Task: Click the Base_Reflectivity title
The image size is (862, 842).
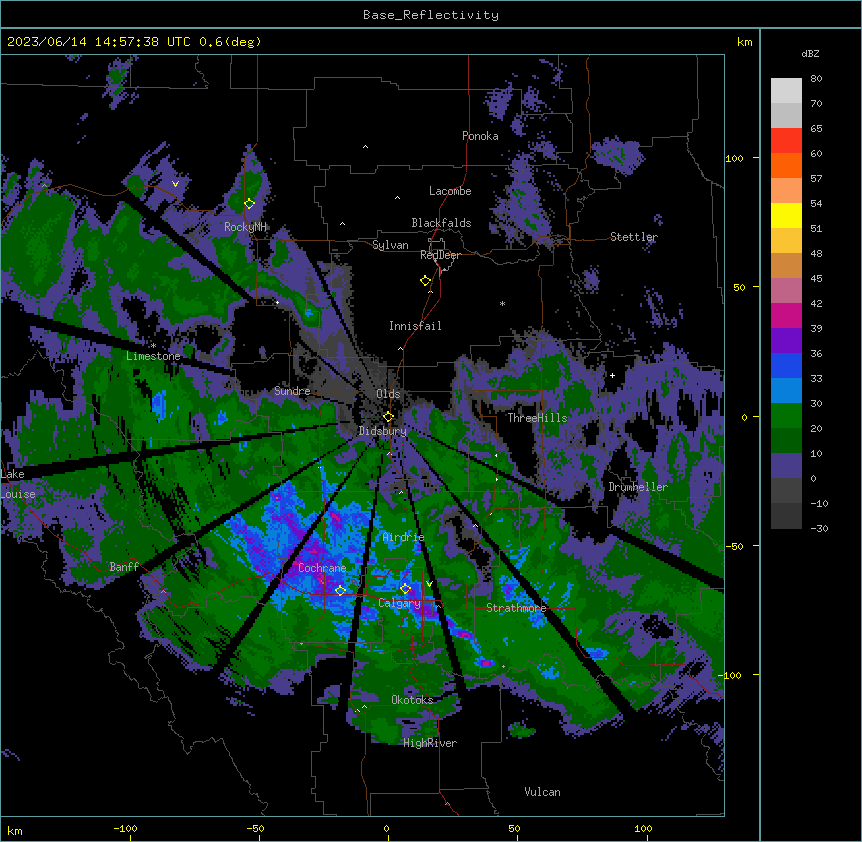Action: pyautogui.click(x=431, y=15)
